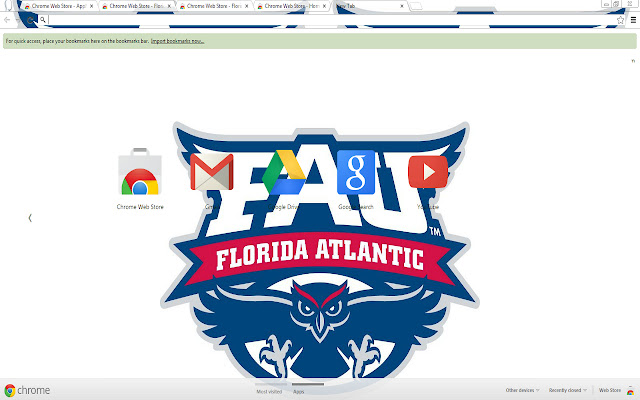640x400 pixels.
Task: Close the 'Chrome Web Store - Hom' tab
Action: pos(324,6)
